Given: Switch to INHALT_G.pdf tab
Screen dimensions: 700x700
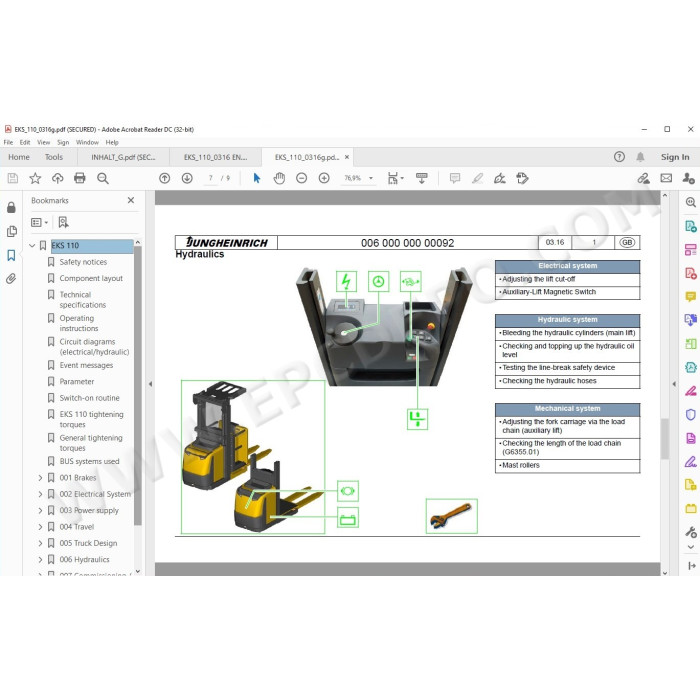Looking at the screenshot, I should click(x=123, y=157).
